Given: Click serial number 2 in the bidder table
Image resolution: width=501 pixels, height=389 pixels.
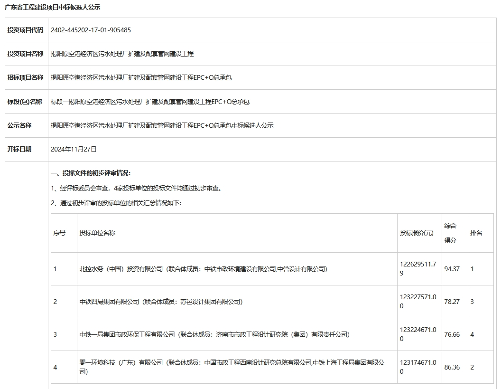Looking at the screenshot, I should pos(55,301).
